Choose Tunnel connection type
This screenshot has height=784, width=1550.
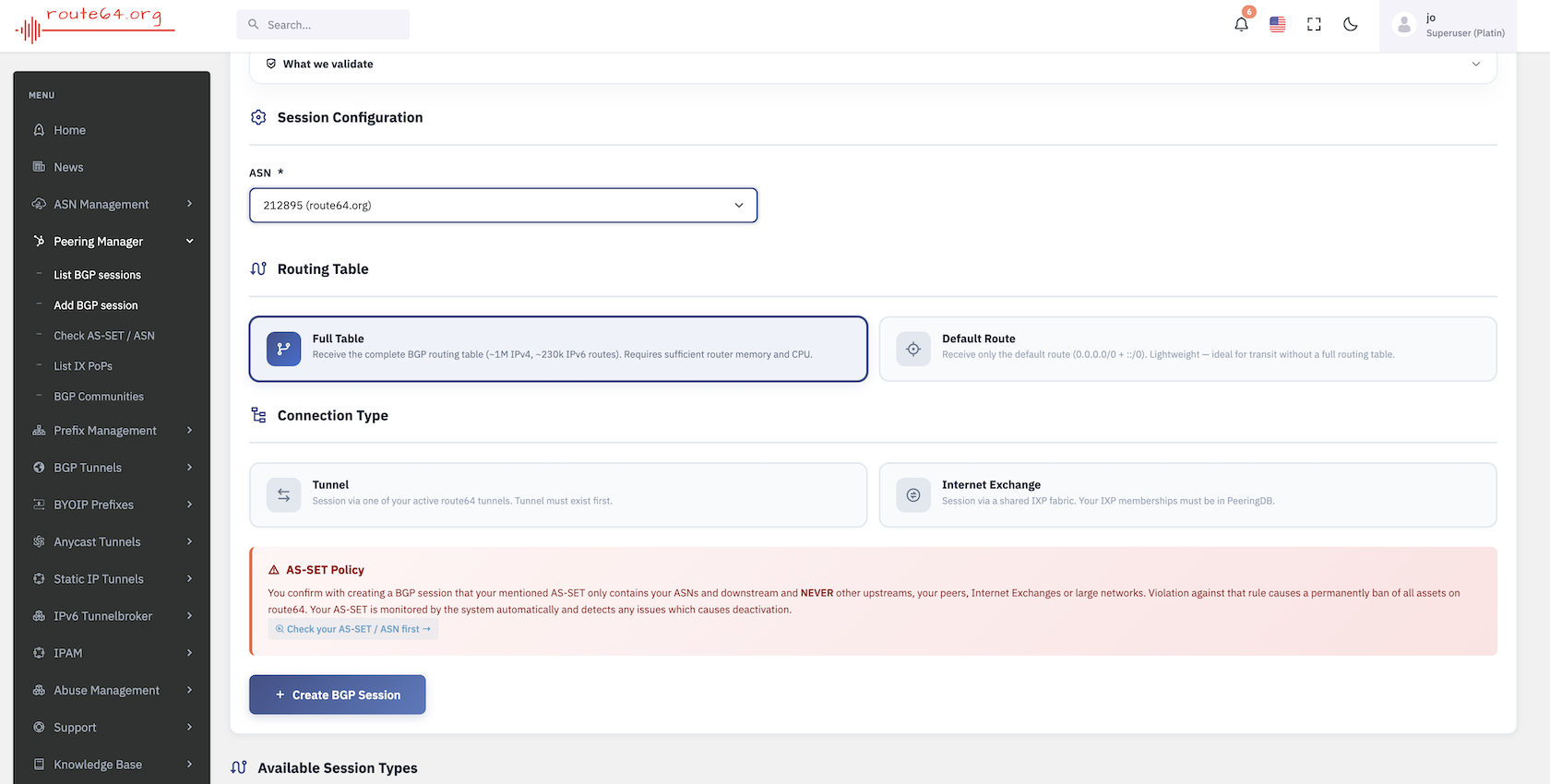558,495
